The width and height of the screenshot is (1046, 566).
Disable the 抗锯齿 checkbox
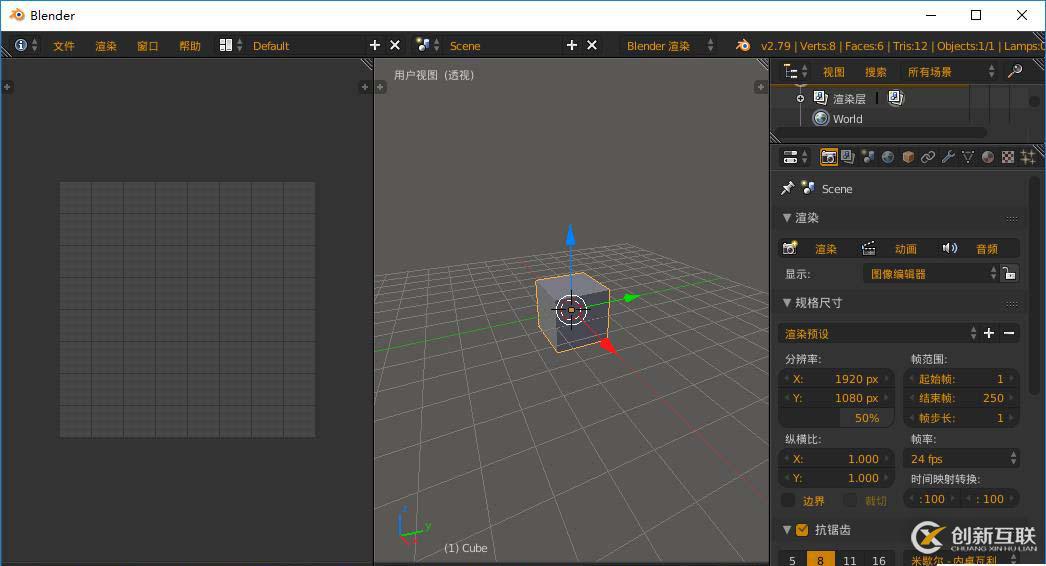(x=801, y=530)
